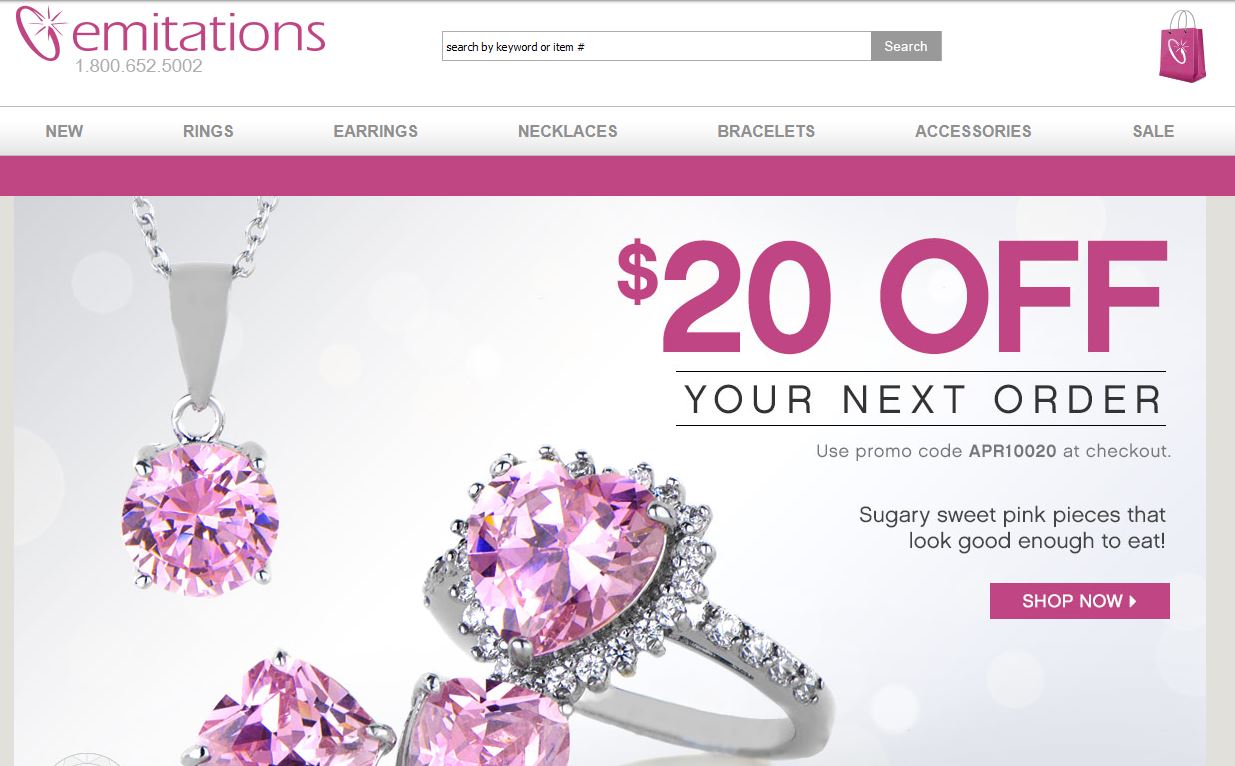The height and width of the screenshot is (766, 1235).
Task: Click the emitations brand name text
Action: coord(198,32)
